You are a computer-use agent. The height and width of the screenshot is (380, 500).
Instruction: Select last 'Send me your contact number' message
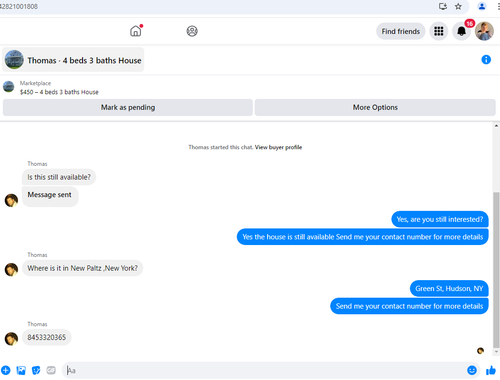409,306
